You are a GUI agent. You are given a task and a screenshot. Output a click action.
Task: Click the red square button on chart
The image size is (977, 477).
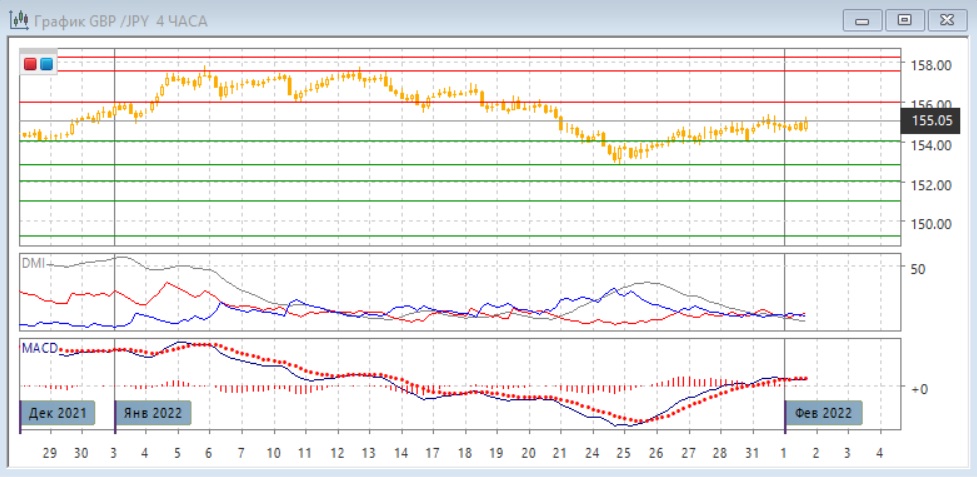click(30, 64)
